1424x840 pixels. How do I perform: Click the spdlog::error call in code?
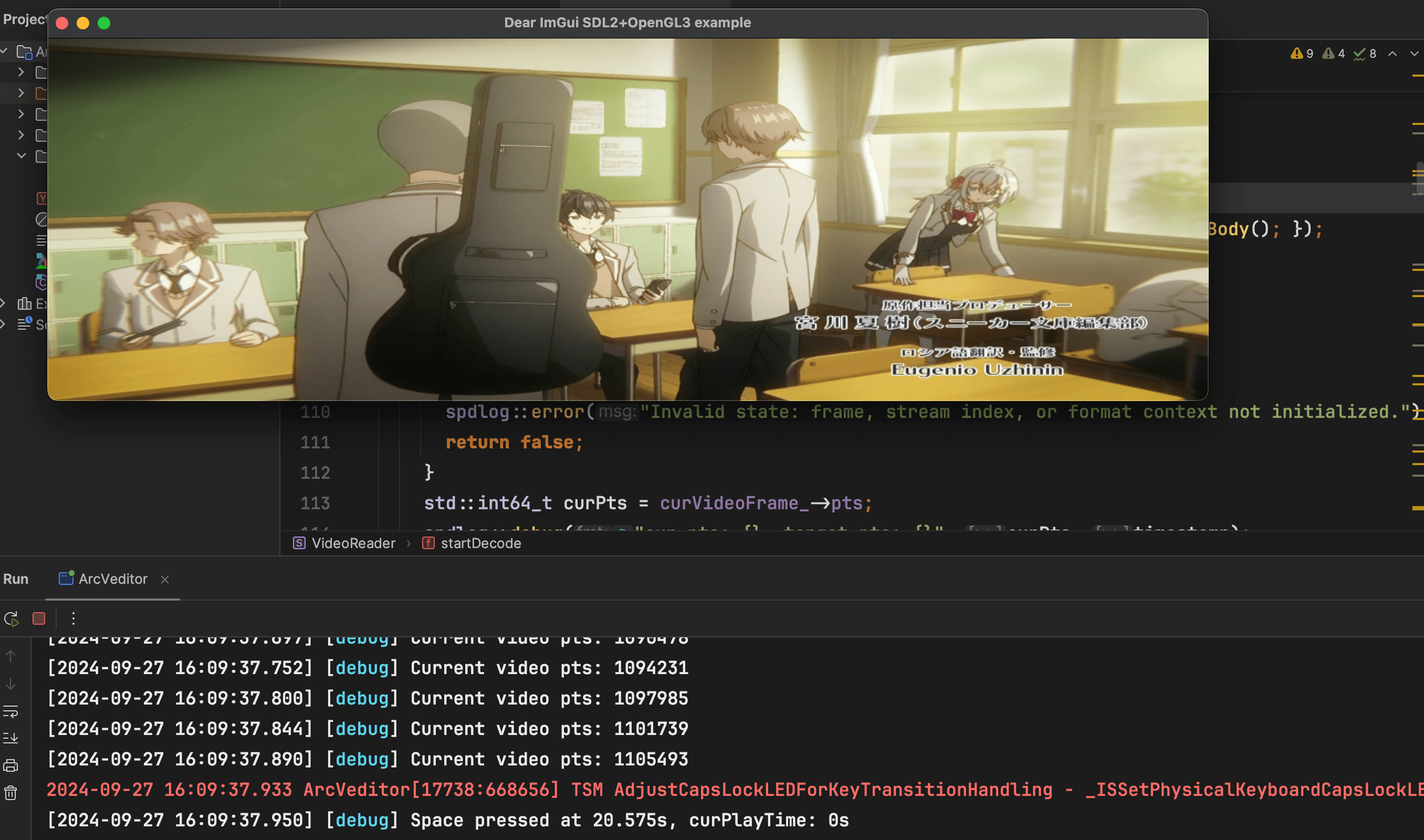click(515, 412)
